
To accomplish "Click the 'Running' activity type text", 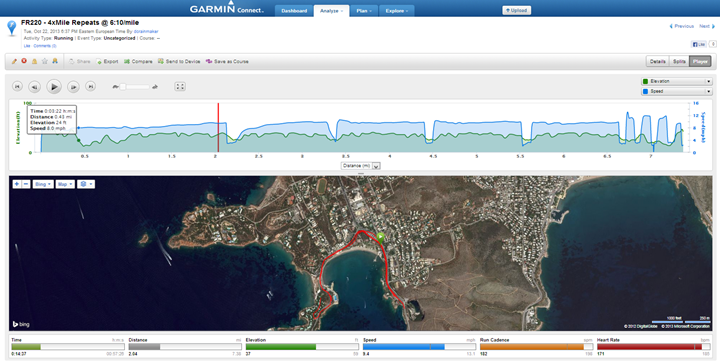I will pos(63,39).
